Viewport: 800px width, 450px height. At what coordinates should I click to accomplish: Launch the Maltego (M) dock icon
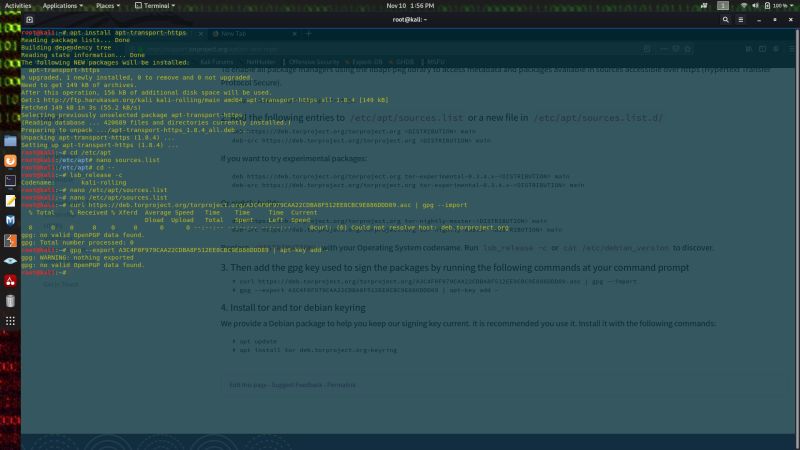pyautogui.click(x=10, y=220)
